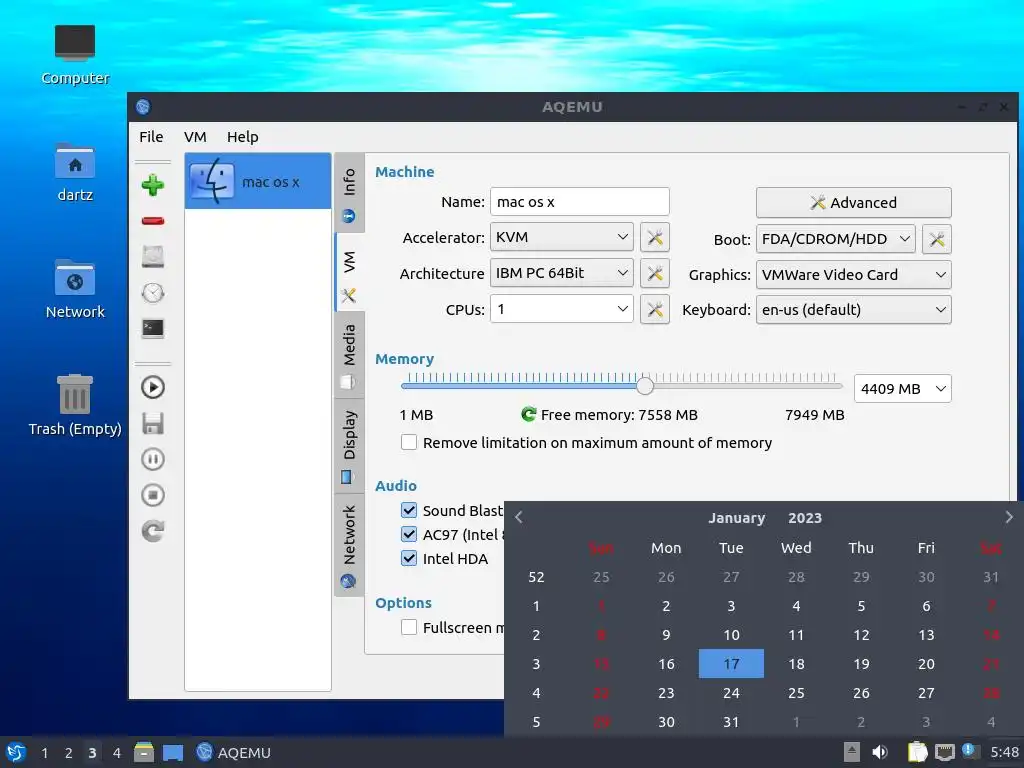Image resolution: width=1024 pixels, height=768 pixels.
Task: Switch to workspace 4 in taskbar
Action: tap(116, 752)
